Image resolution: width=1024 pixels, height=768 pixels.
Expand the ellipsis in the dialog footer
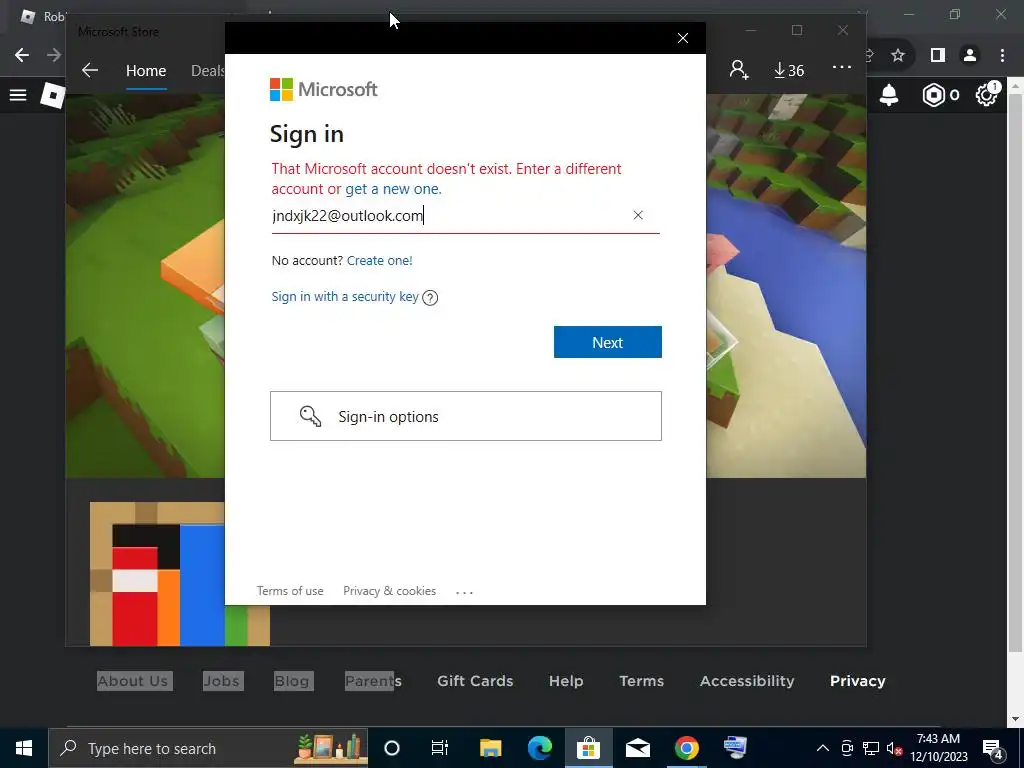pos(464,592)
